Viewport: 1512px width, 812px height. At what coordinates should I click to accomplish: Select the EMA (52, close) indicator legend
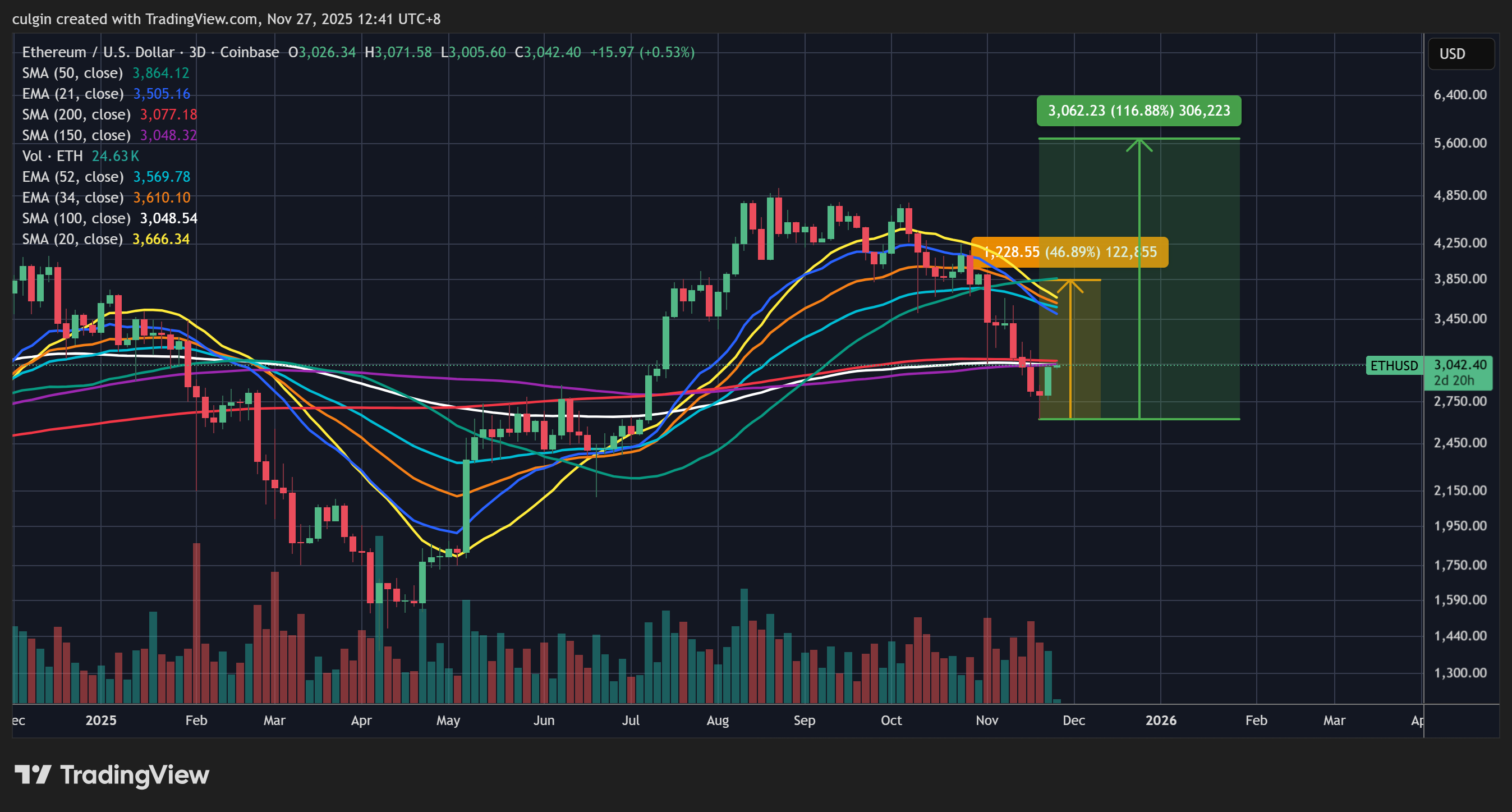coord(106,177)
